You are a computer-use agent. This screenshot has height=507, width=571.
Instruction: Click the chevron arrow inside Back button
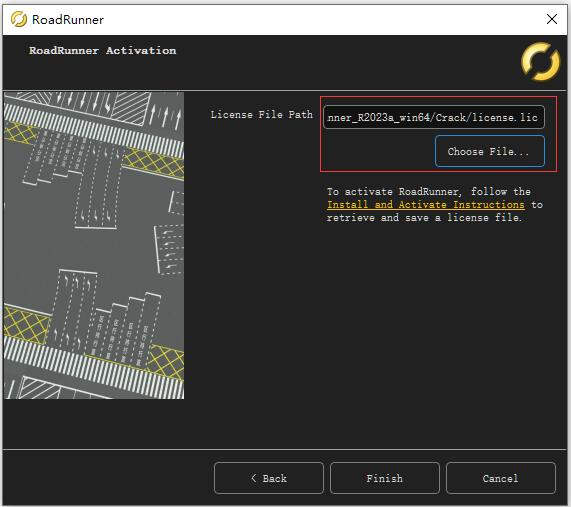254,478
